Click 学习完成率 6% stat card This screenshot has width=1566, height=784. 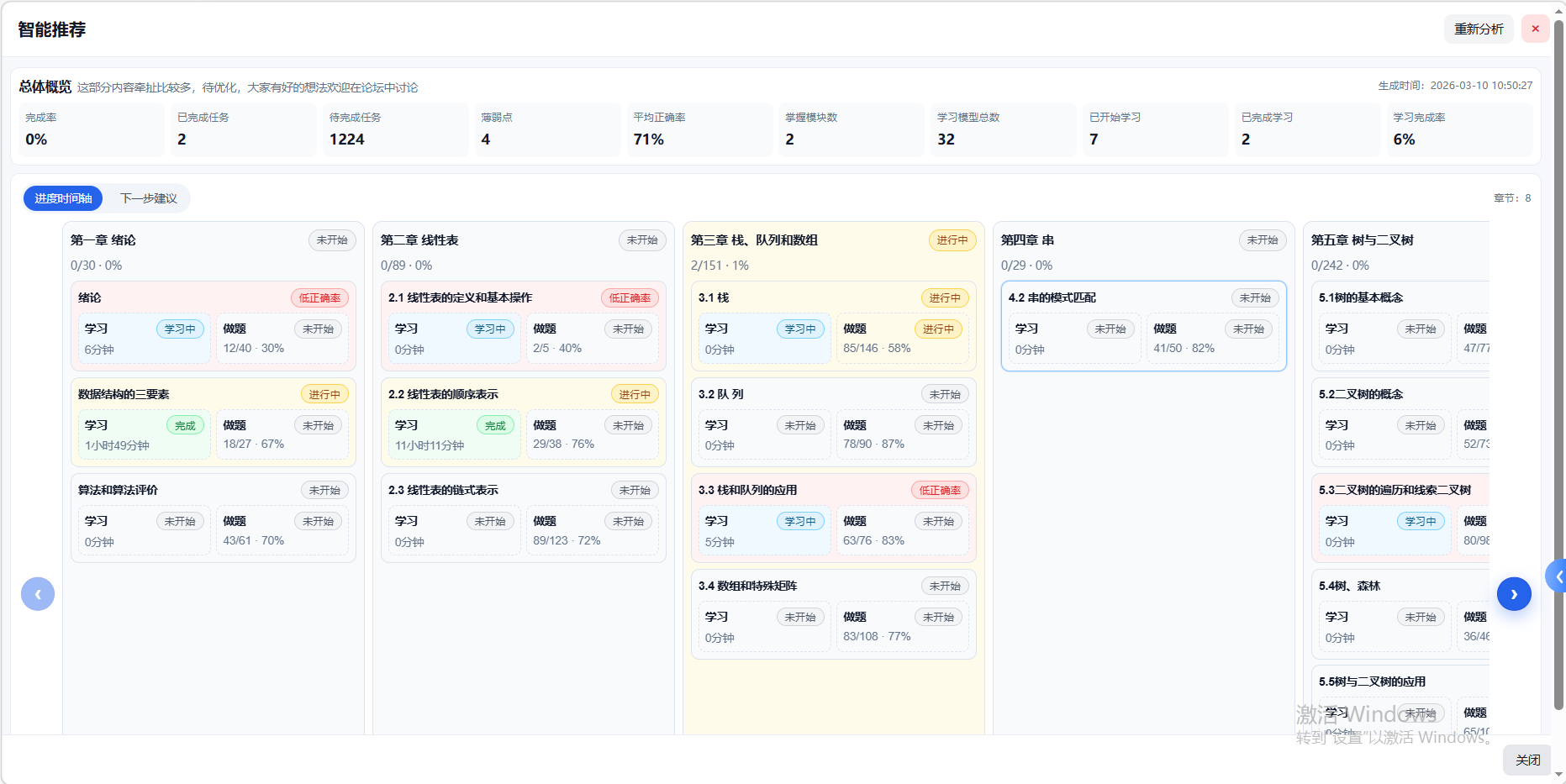click(x=1459, y=129)
